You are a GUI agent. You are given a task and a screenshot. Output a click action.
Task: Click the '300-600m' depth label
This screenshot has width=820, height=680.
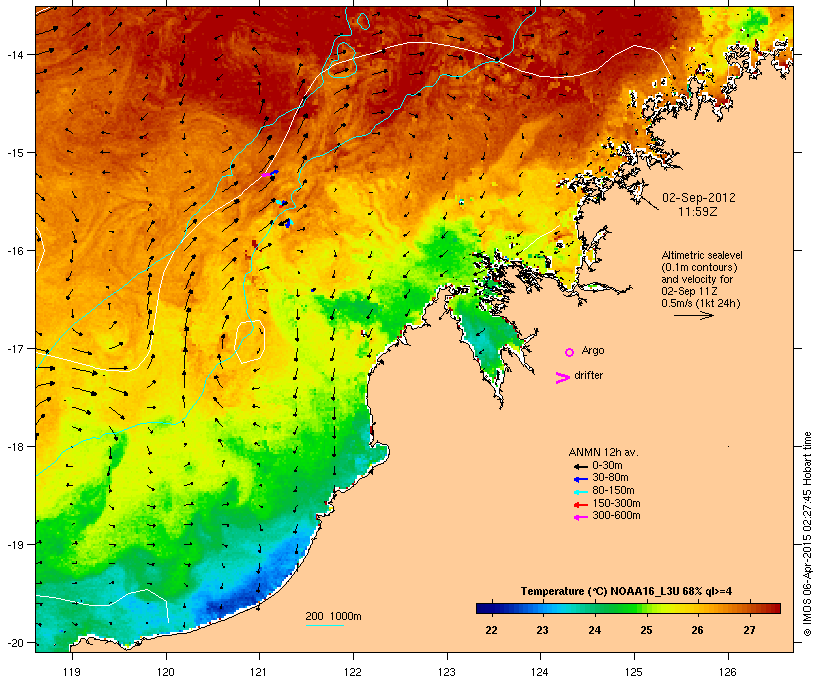tap(616, 516)
